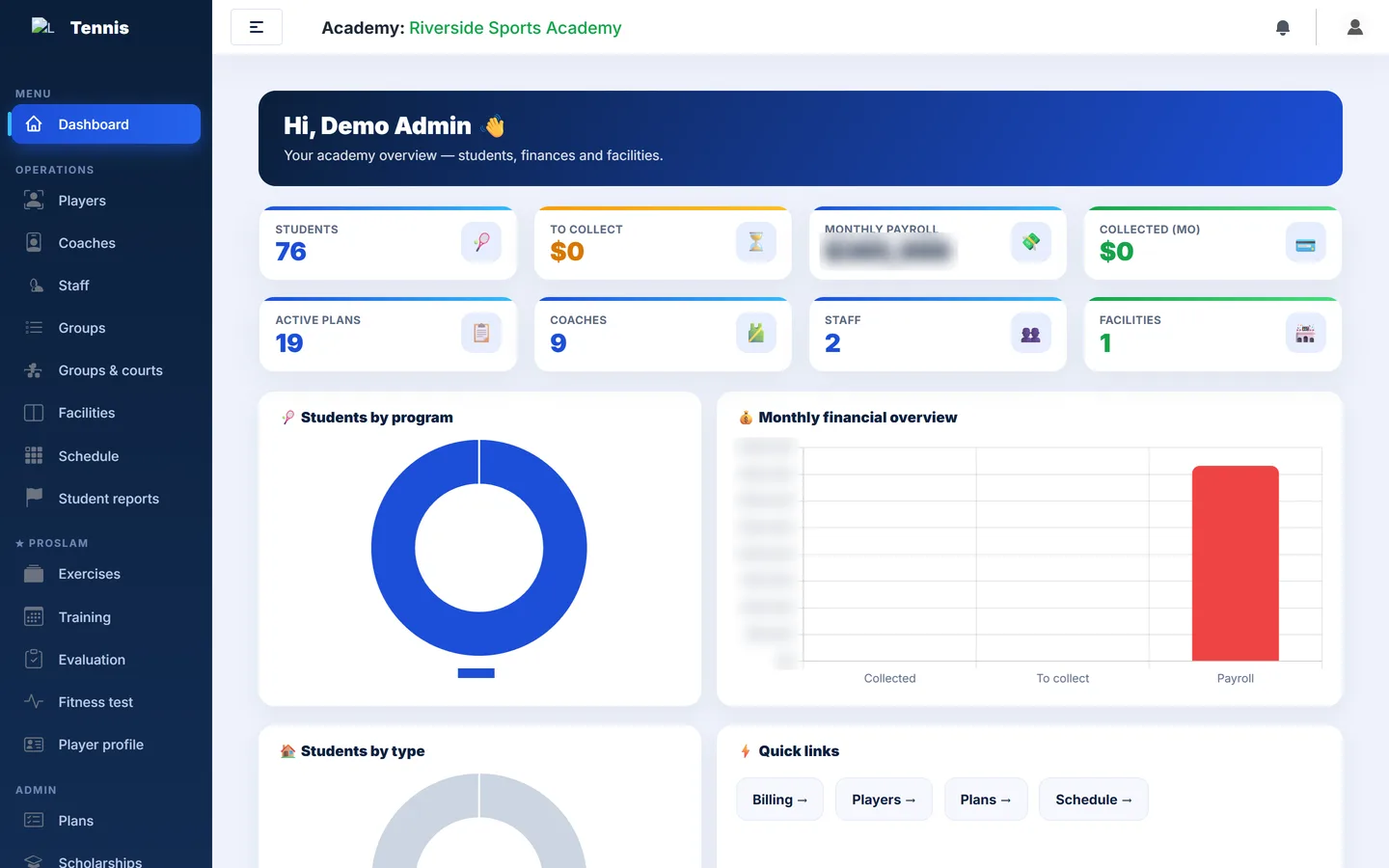Open the user account icon
Image resolution: width=1389 pixels, height=868 pixels.
(x=1355, y=27)
